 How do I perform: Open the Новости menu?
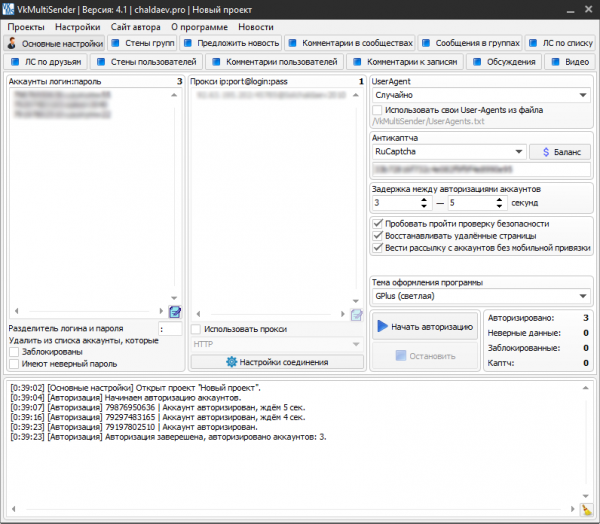pos(256,27)
